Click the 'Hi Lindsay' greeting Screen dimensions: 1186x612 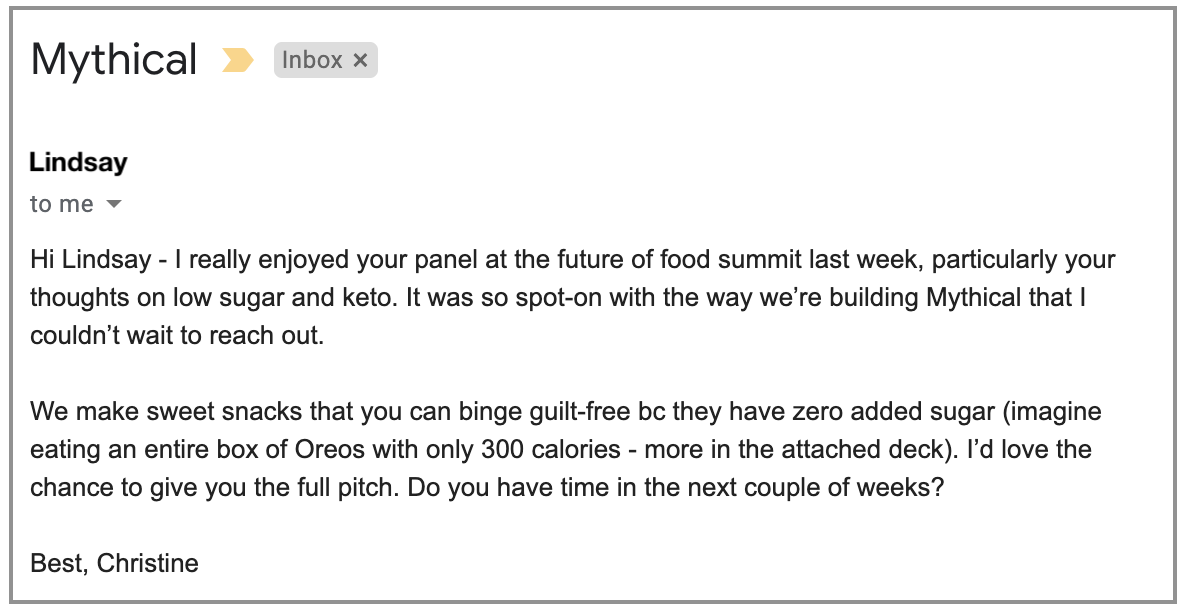click(x=91, y=259)
